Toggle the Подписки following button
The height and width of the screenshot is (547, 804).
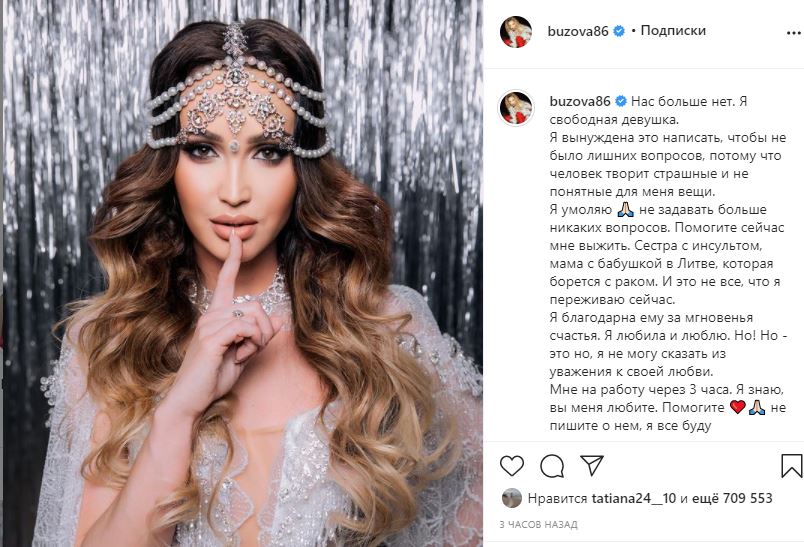(673, 31)
